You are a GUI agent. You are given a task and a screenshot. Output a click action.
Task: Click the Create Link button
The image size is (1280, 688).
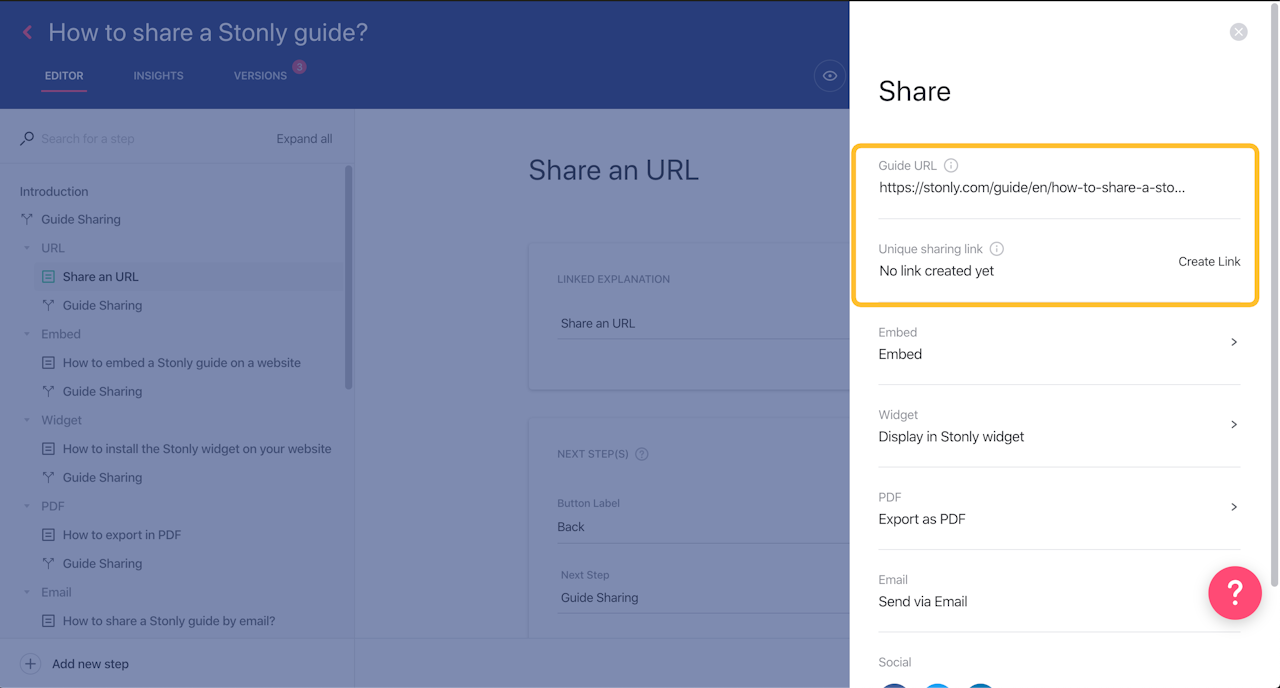(1209, 262)
